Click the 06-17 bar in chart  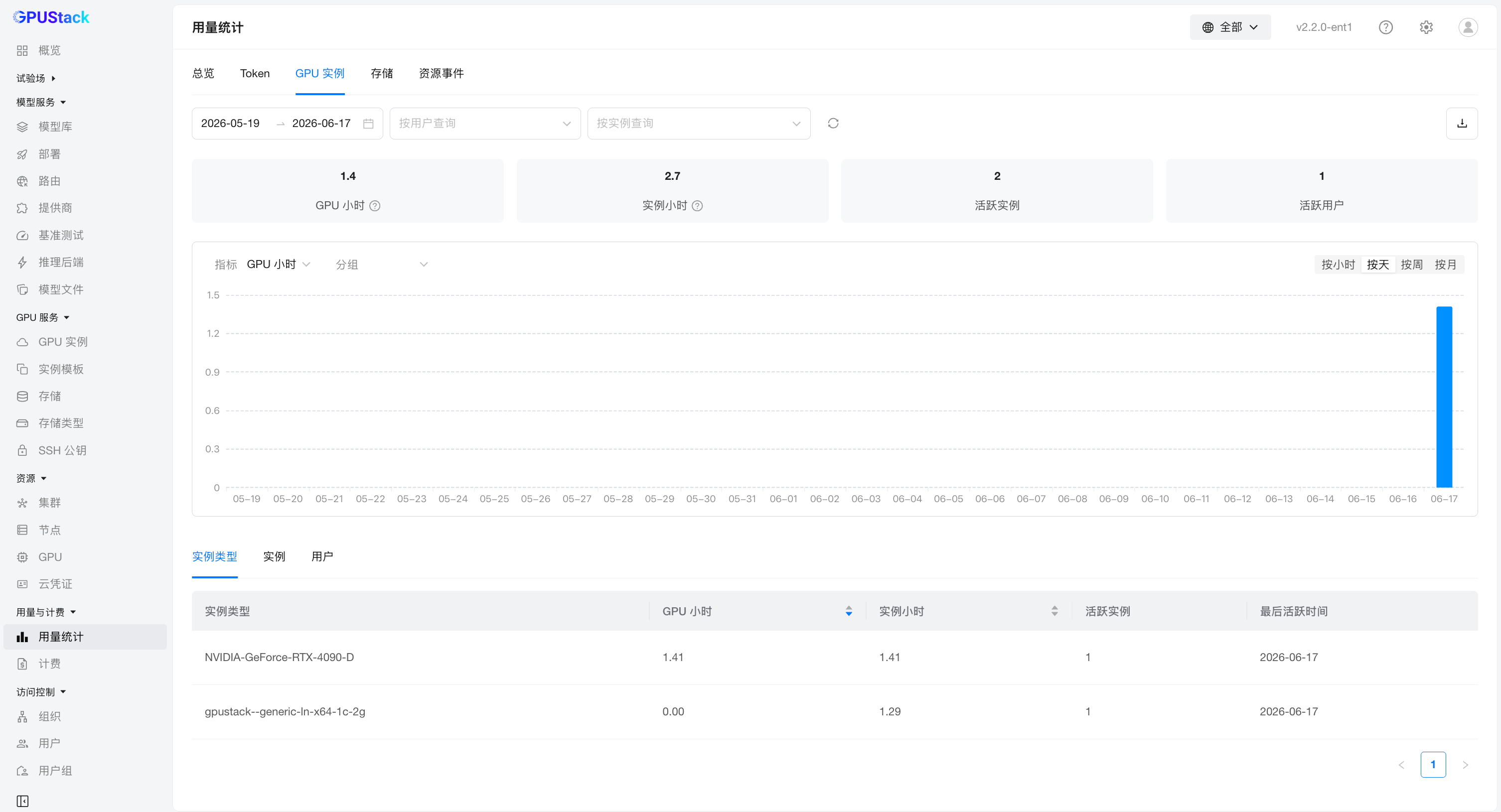pos(1444,397)
